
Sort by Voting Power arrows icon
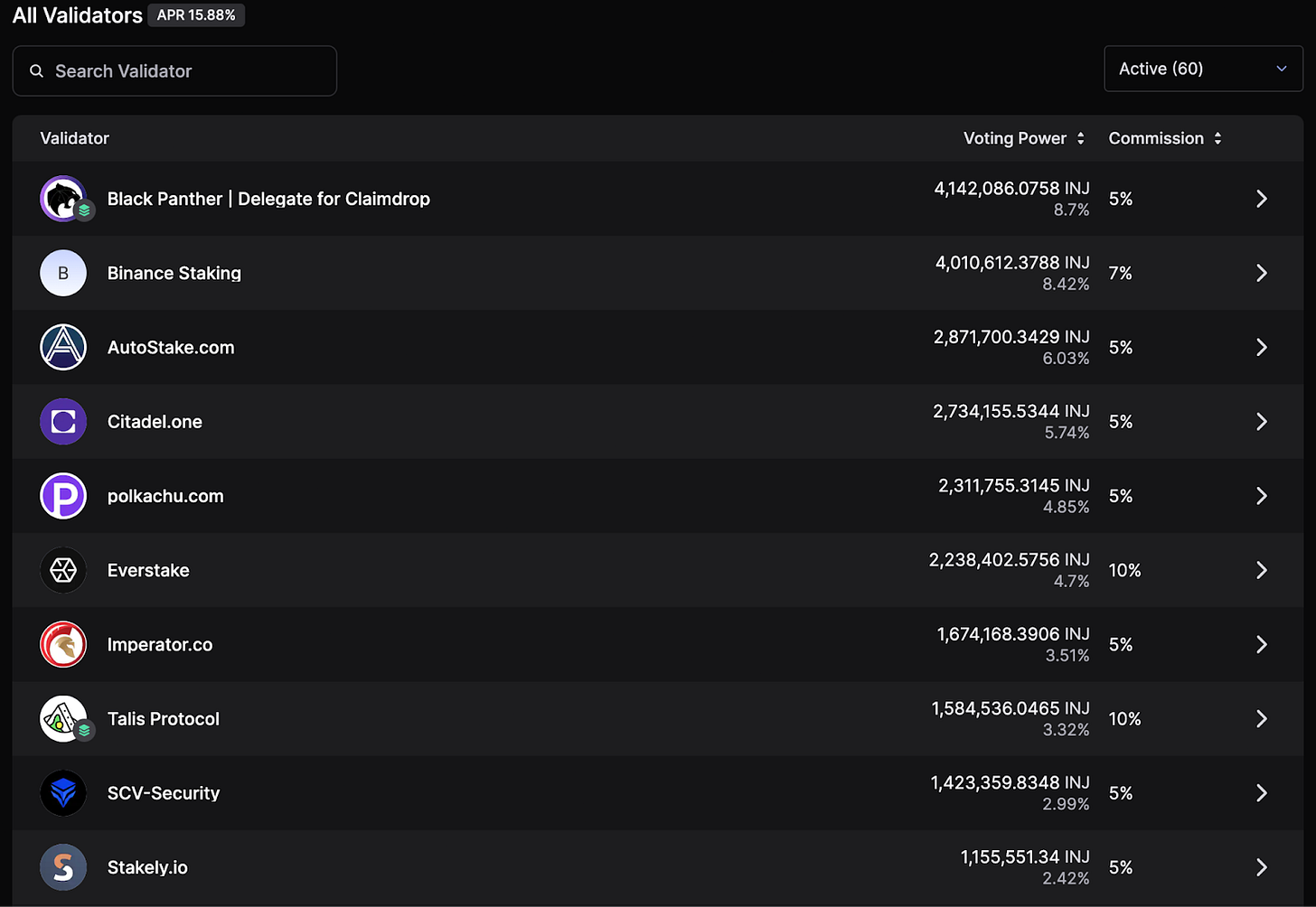1080,138
